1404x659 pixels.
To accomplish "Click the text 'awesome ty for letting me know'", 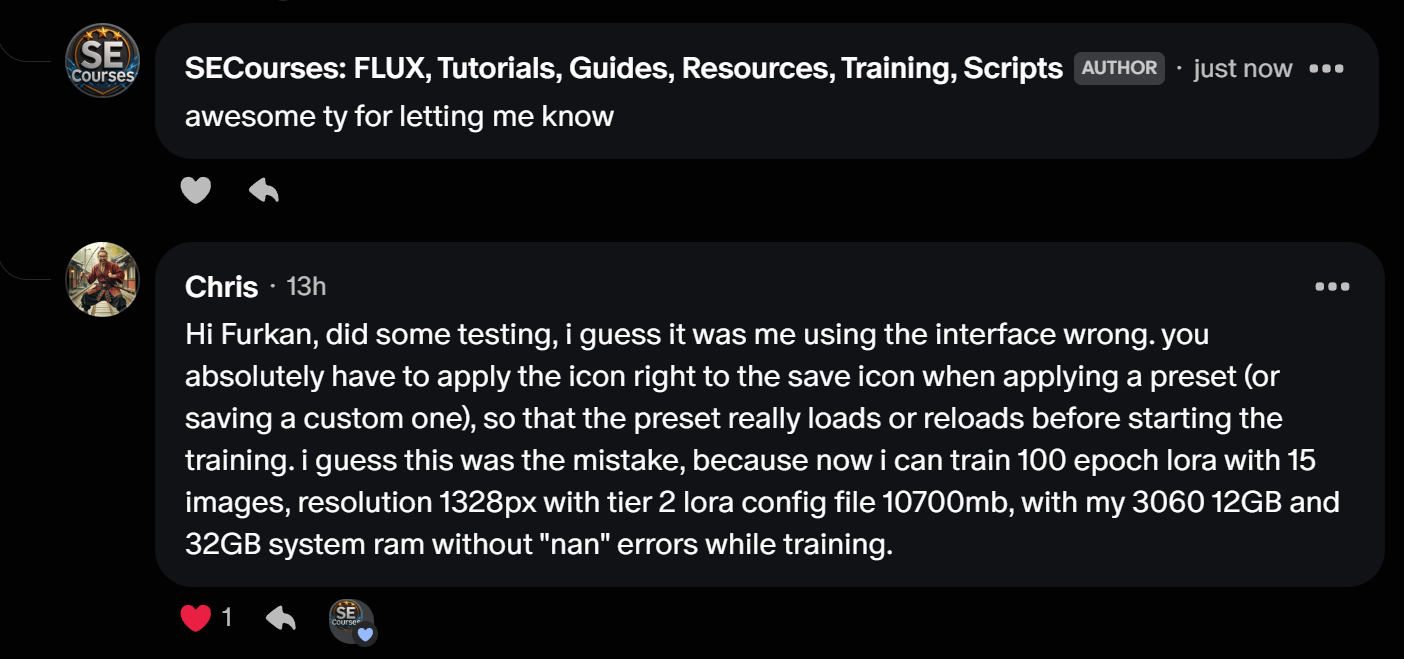I will point(399,117).
